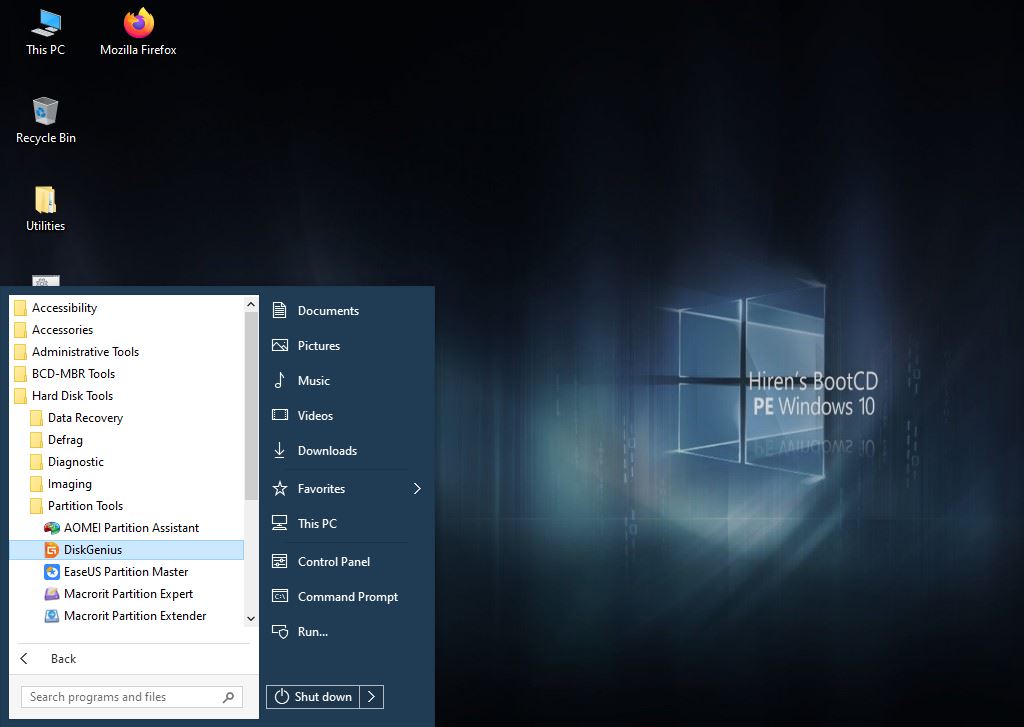Open Control Panel from Start menu

coord(333,562)
